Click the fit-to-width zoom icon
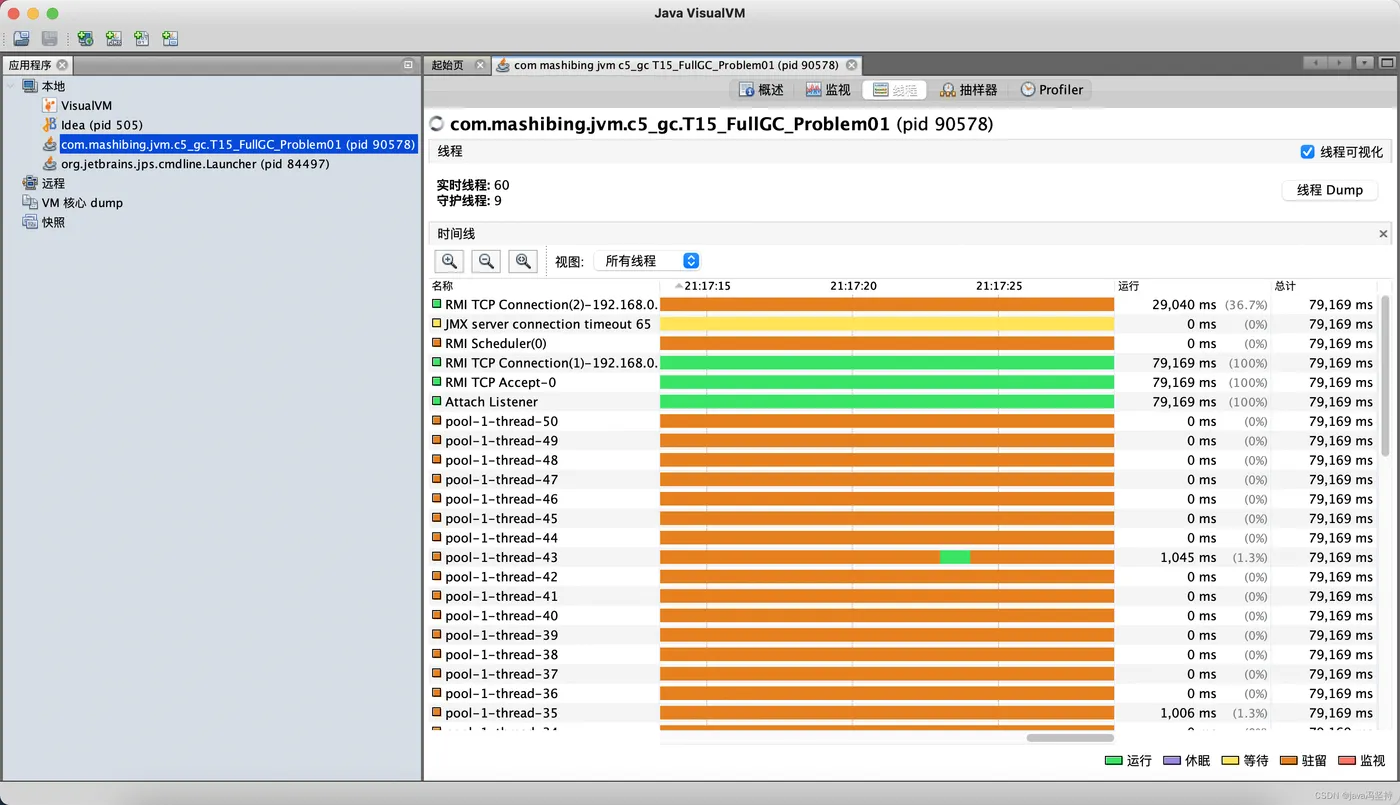Viewport: 1400px width, 805px height. (523, 261)
